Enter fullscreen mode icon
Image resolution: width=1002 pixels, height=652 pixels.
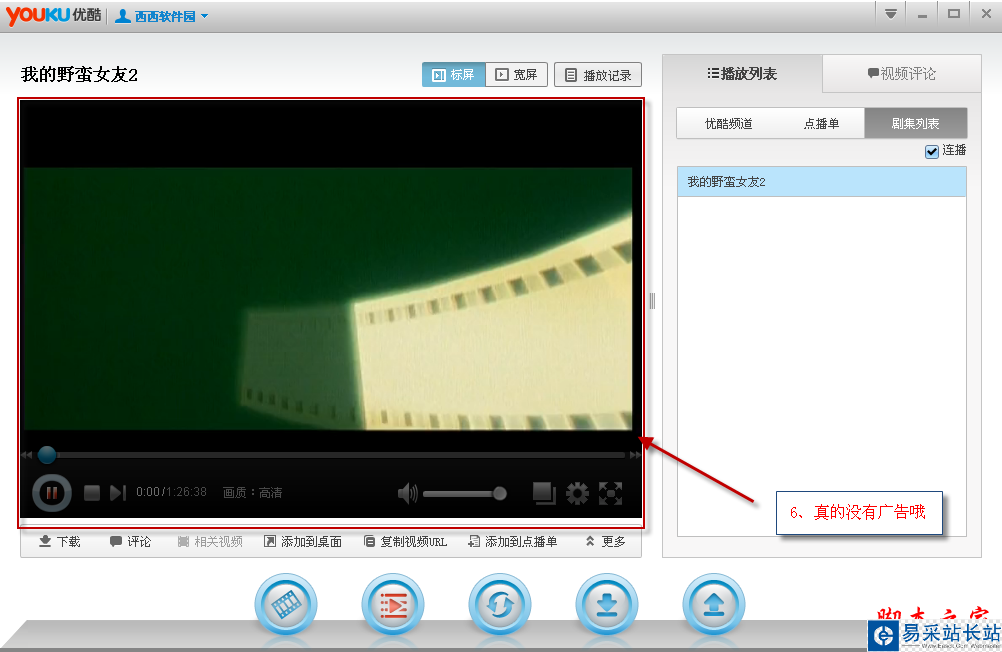[610, 493]
